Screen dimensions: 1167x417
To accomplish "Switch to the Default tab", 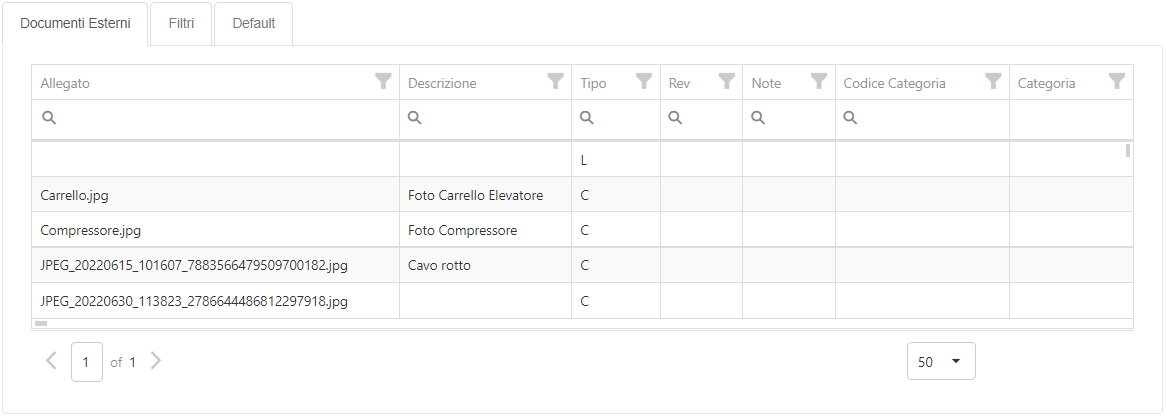I will pos(254,24).
